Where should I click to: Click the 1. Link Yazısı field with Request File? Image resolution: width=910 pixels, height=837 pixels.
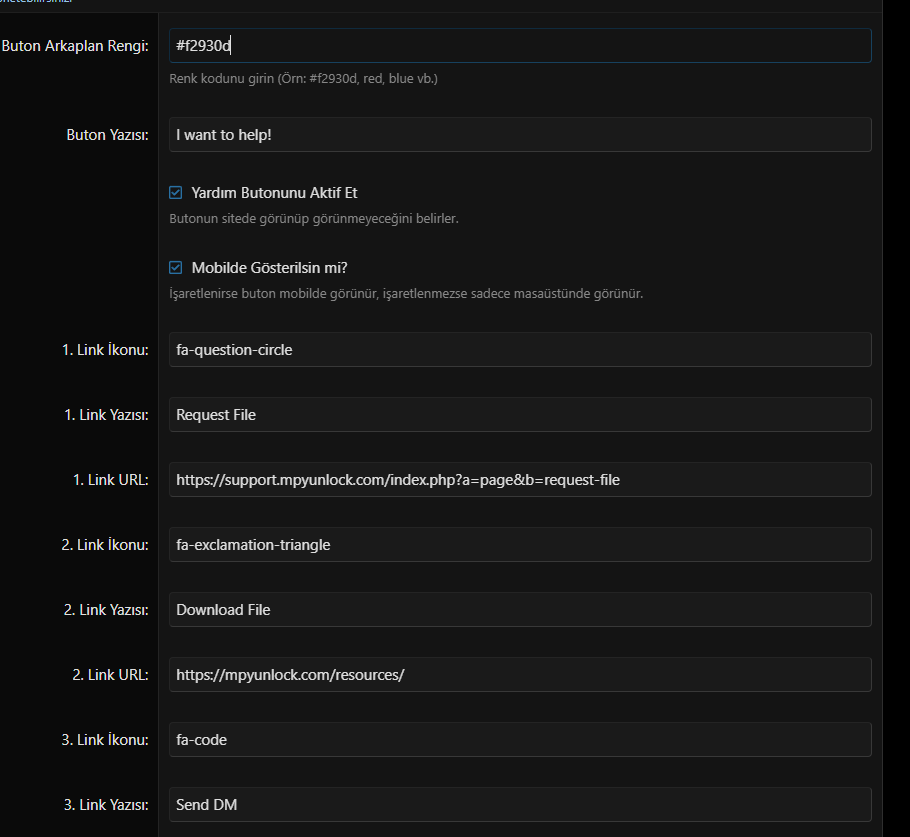[520, 415]
